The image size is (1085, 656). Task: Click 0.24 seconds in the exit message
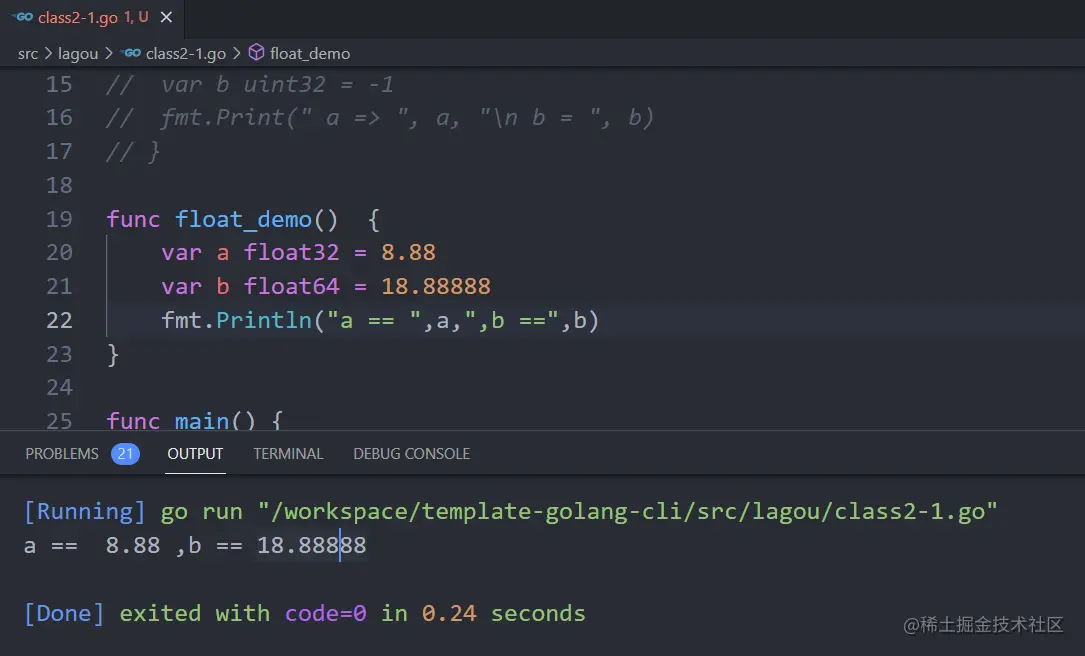click(x=504, y=613)
